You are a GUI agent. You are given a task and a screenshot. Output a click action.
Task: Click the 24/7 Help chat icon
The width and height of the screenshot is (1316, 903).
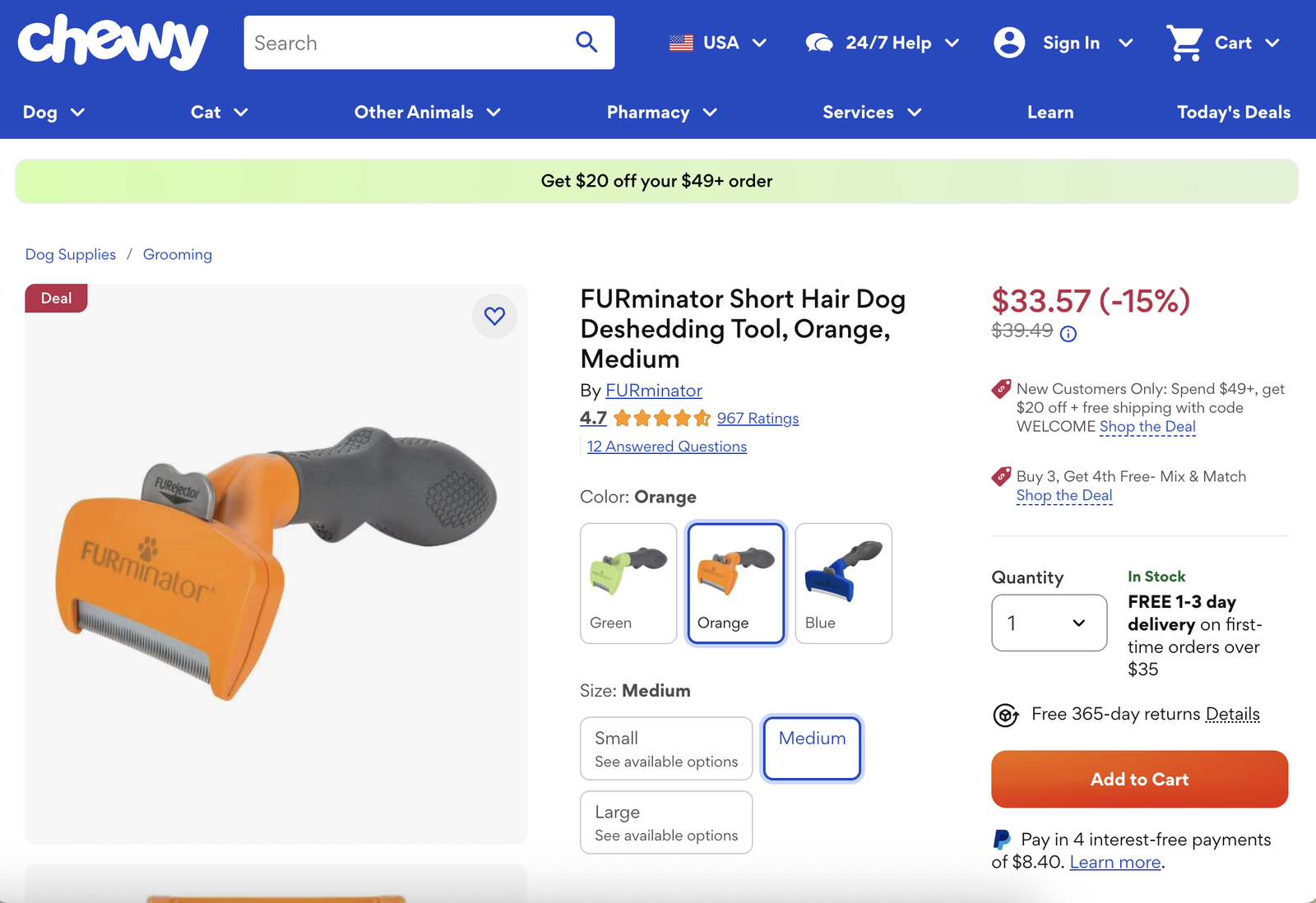(819, 43)
